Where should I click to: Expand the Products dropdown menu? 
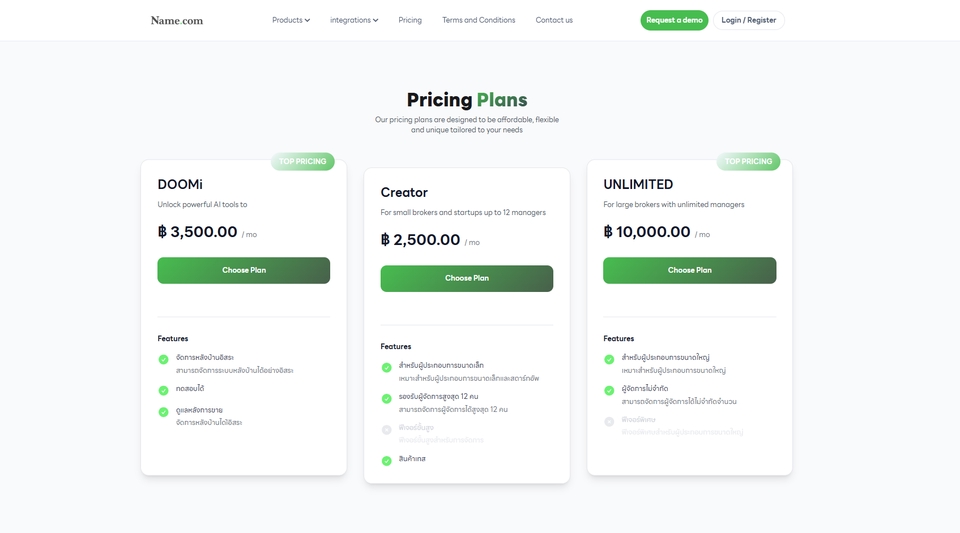[291, 20]
